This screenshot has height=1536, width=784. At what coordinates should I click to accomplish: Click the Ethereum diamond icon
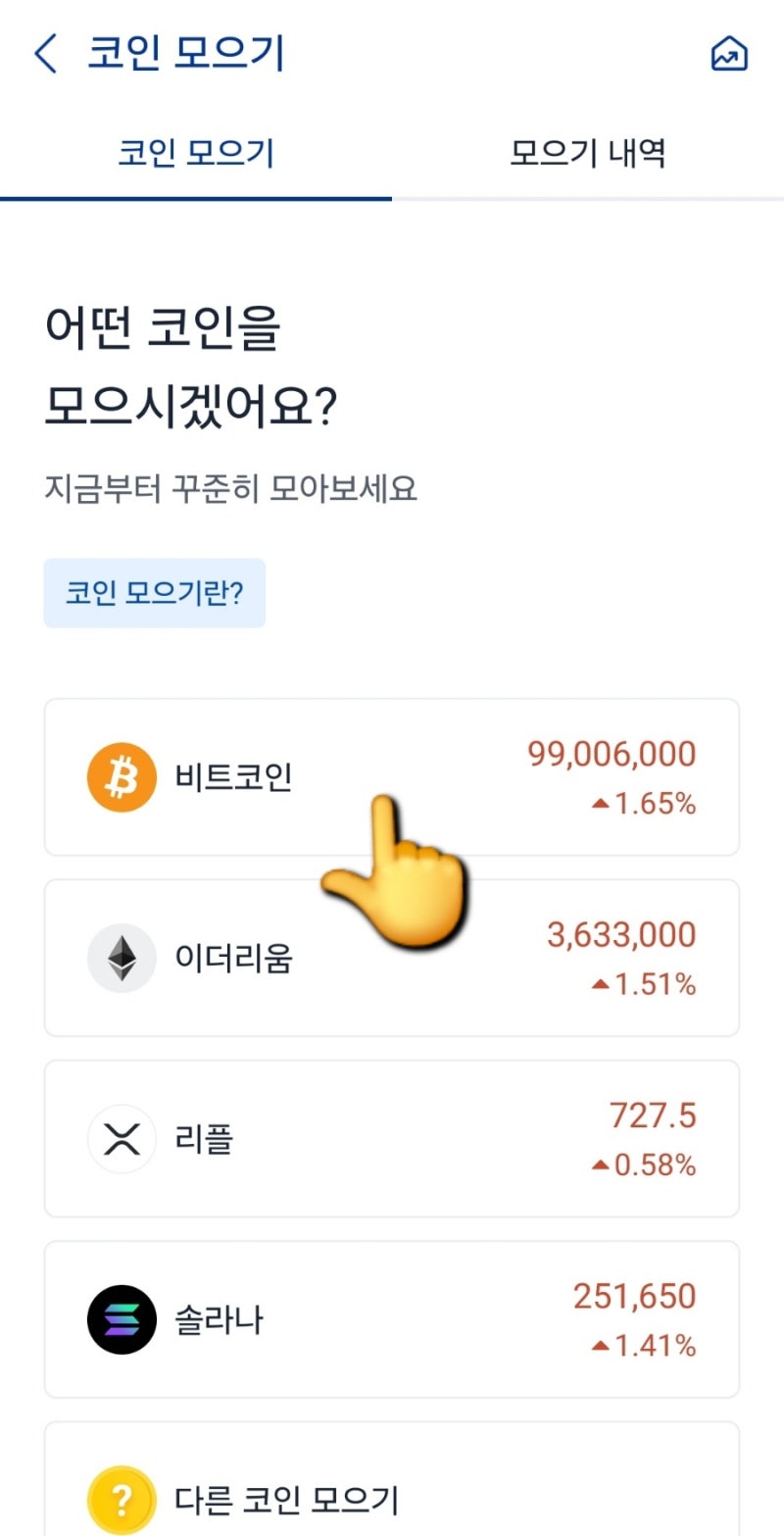click(x=121, y=957)
